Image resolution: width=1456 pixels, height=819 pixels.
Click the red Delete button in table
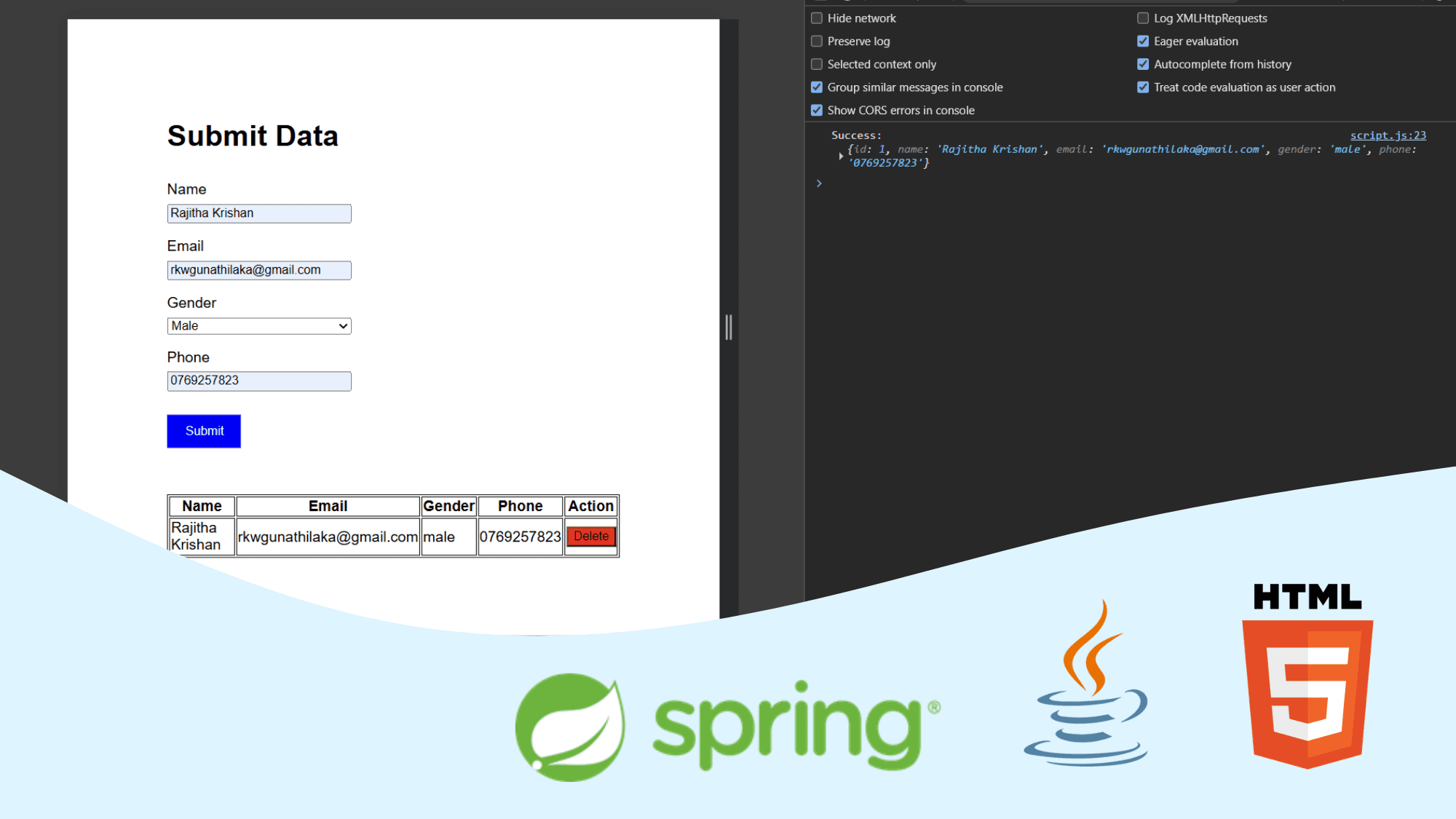tap(591, 537)
